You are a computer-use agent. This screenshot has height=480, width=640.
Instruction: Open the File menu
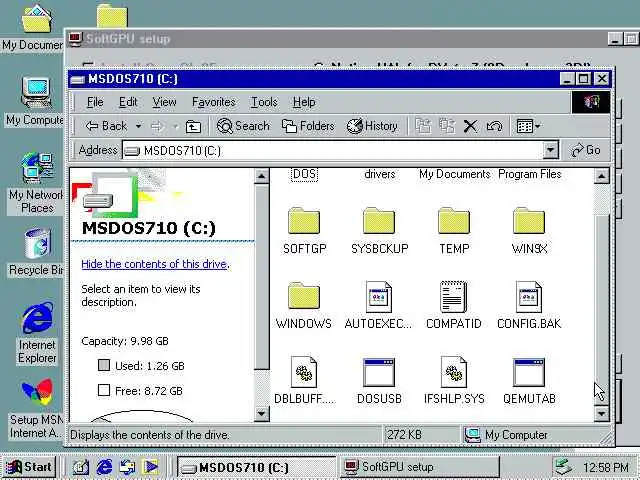click(x=95, y=102)
